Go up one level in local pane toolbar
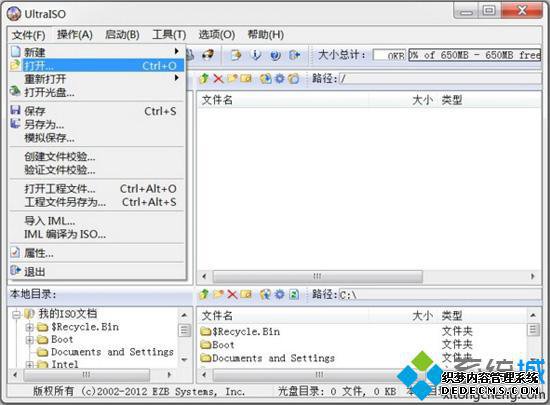Screen dimensions: 550x405 [204, 294]
